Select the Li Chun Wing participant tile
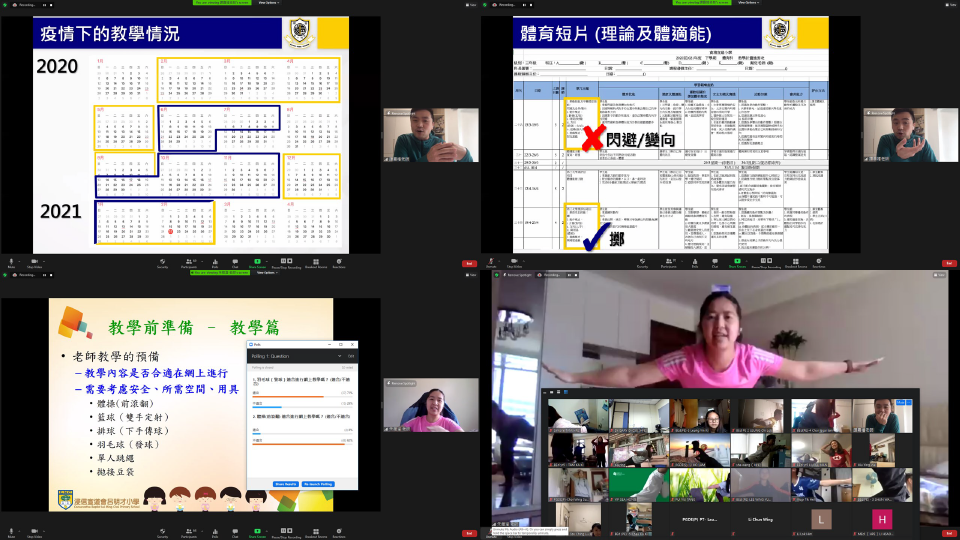 (760, 519)
